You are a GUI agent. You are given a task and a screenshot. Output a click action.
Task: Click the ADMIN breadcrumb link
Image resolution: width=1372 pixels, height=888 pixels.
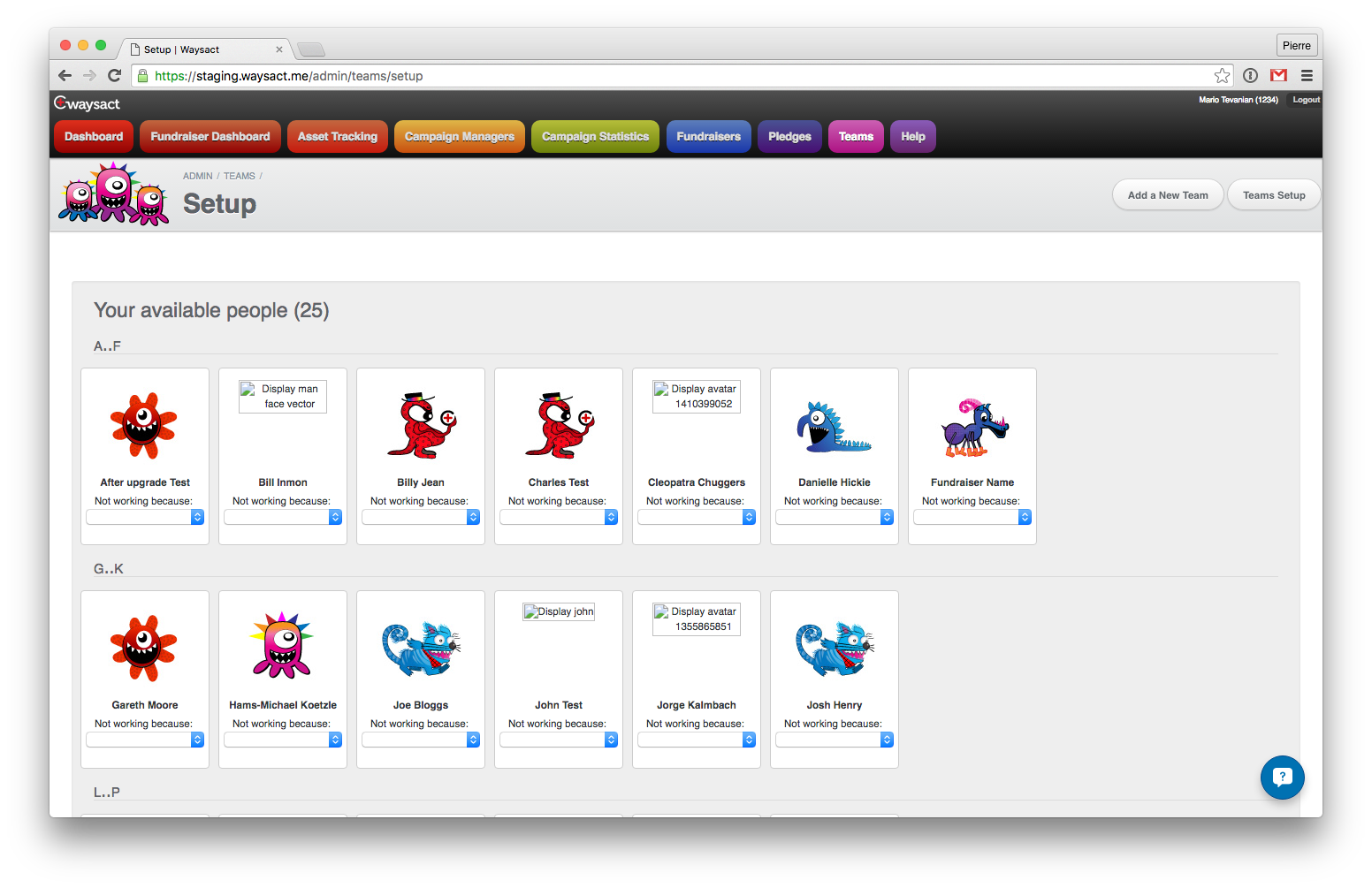pyautogui.click(x=198, y=176)
